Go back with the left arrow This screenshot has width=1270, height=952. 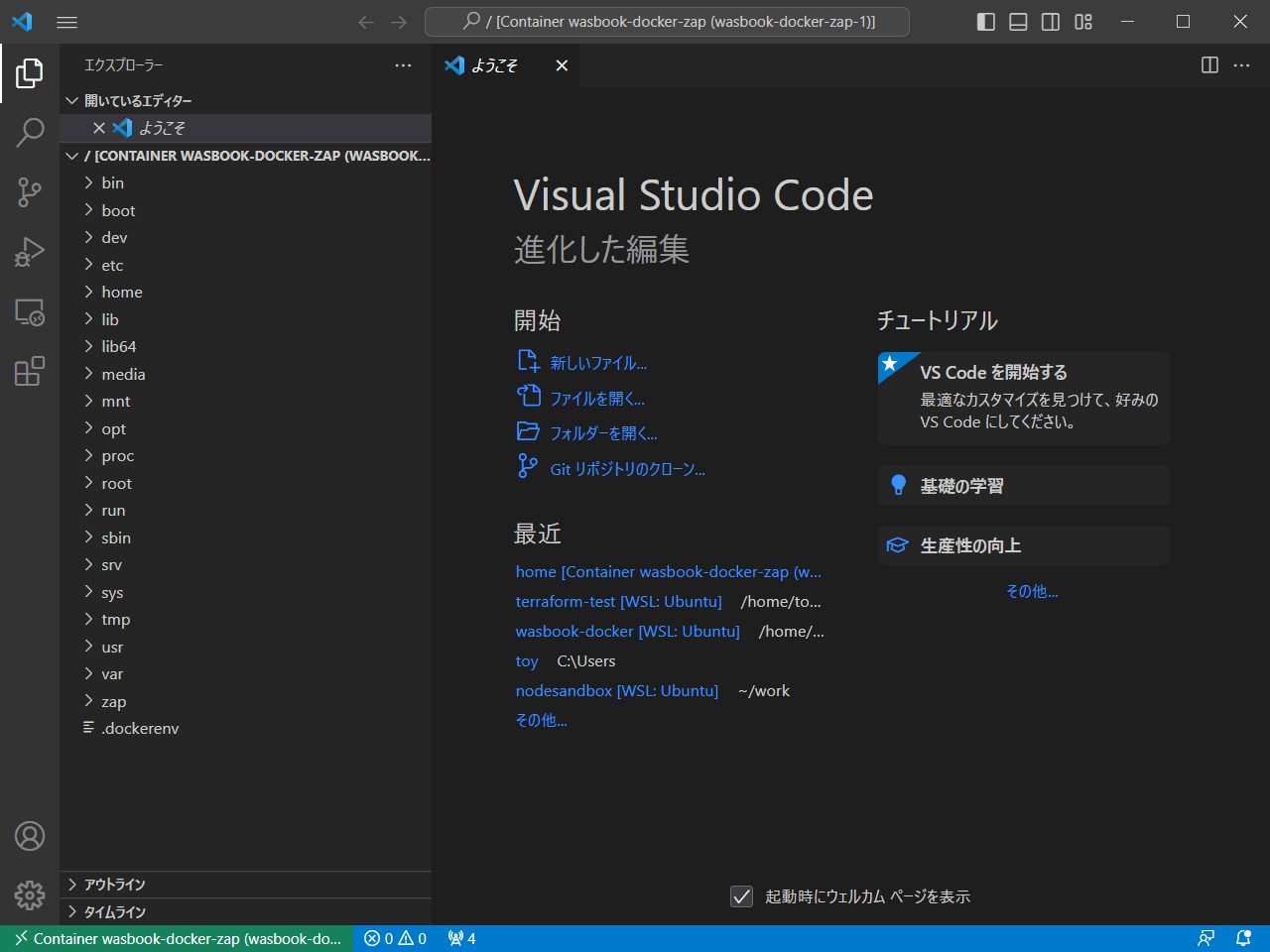[366, 22]
